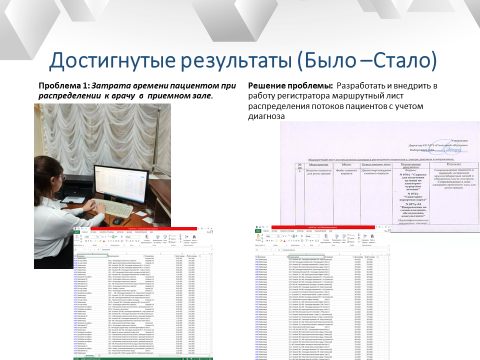Toggle Bold in right Excel font group
Viewport: 480px width, 360px height.
(267, 241)
